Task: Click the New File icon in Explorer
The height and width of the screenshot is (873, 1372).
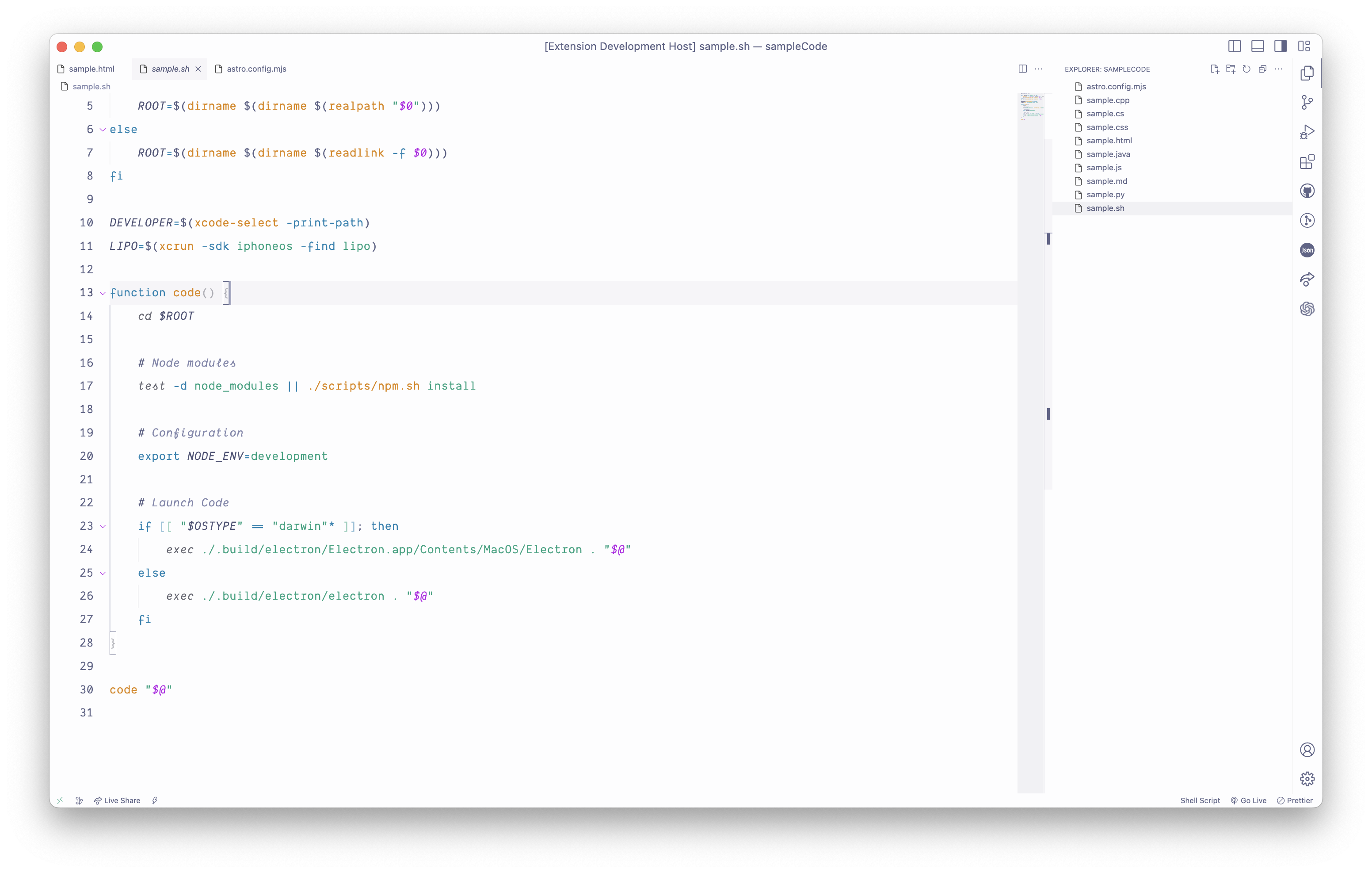Action: [1214, 69]
